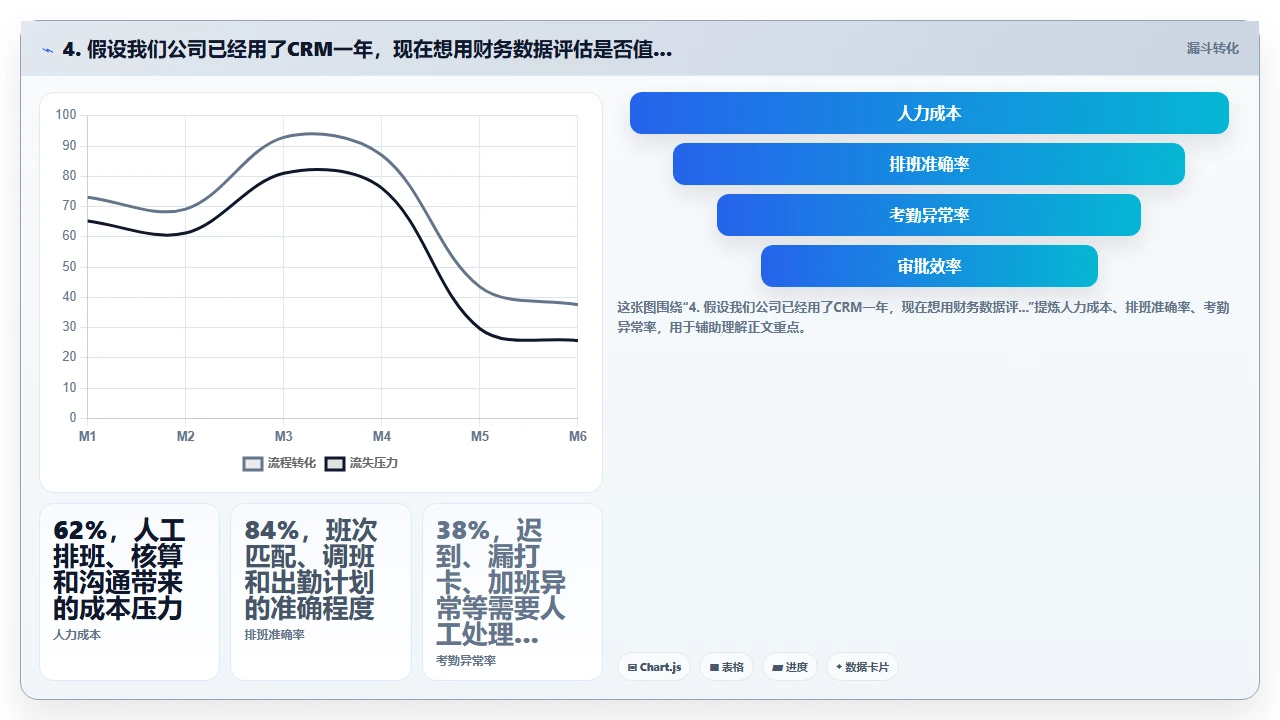Click the M3 x-axis label
1280x720 pixels.
point(284,437)
